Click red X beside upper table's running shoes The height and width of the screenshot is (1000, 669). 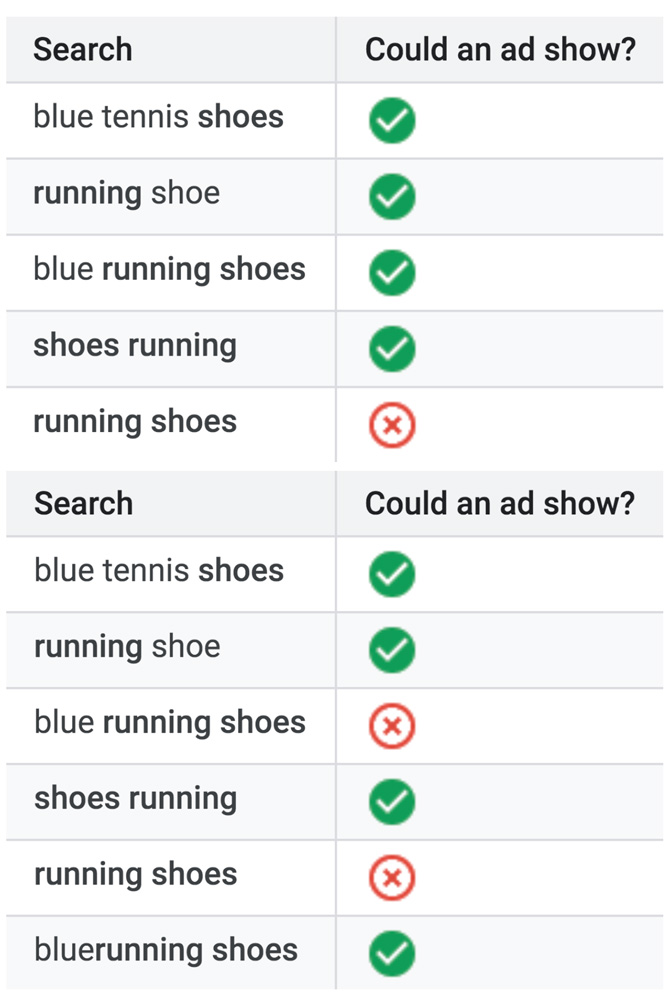click(x=392, y=426)
